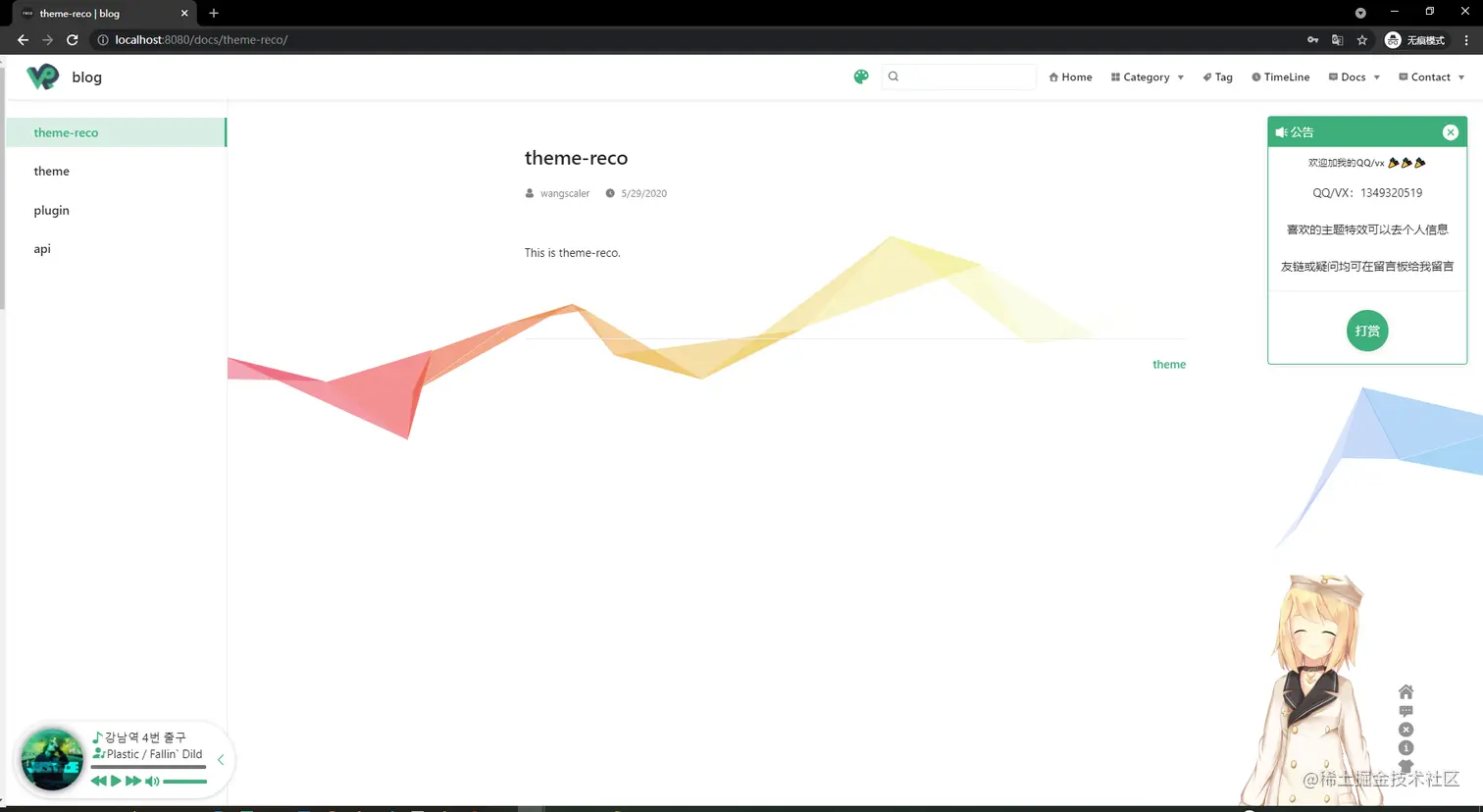
Task: Open a new browser tab
Action: click(x=214, y=13)
